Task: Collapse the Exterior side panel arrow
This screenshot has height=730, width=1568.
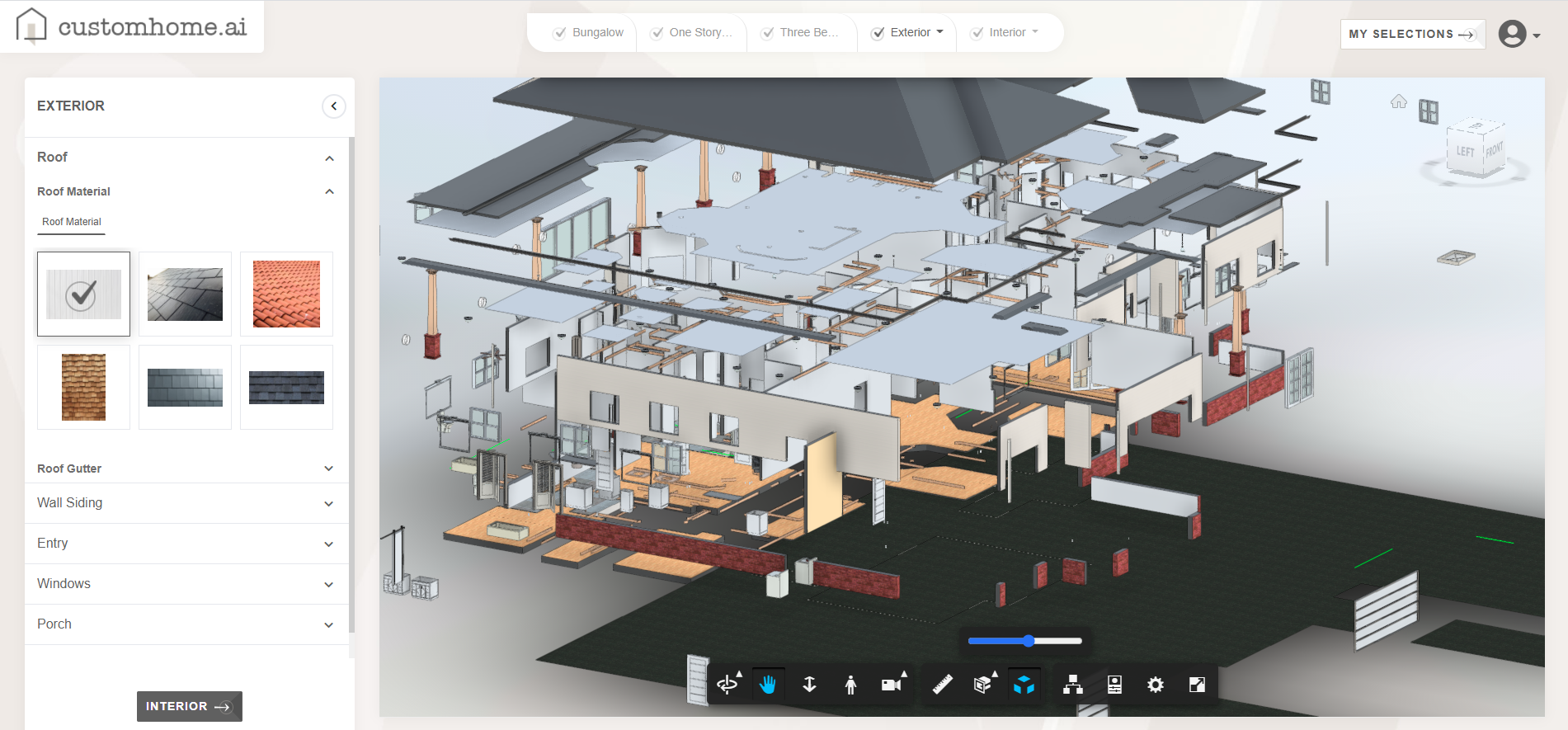Action: pyautogui.click(x=333, y=106)
